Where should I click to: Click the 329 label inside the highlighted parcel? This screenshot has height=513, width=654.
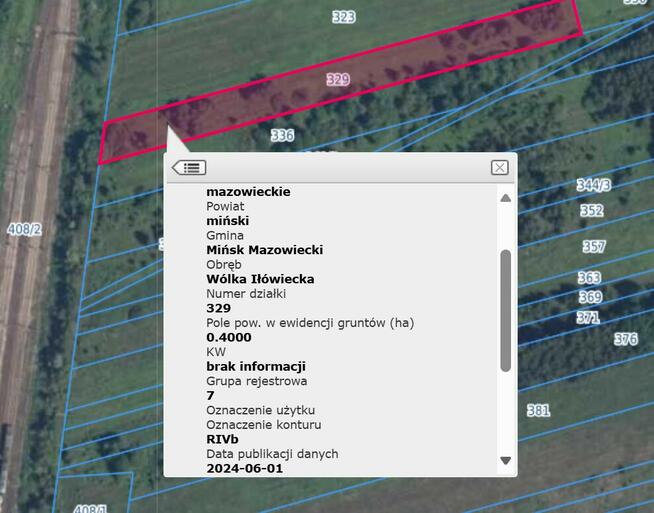[338, 79]
